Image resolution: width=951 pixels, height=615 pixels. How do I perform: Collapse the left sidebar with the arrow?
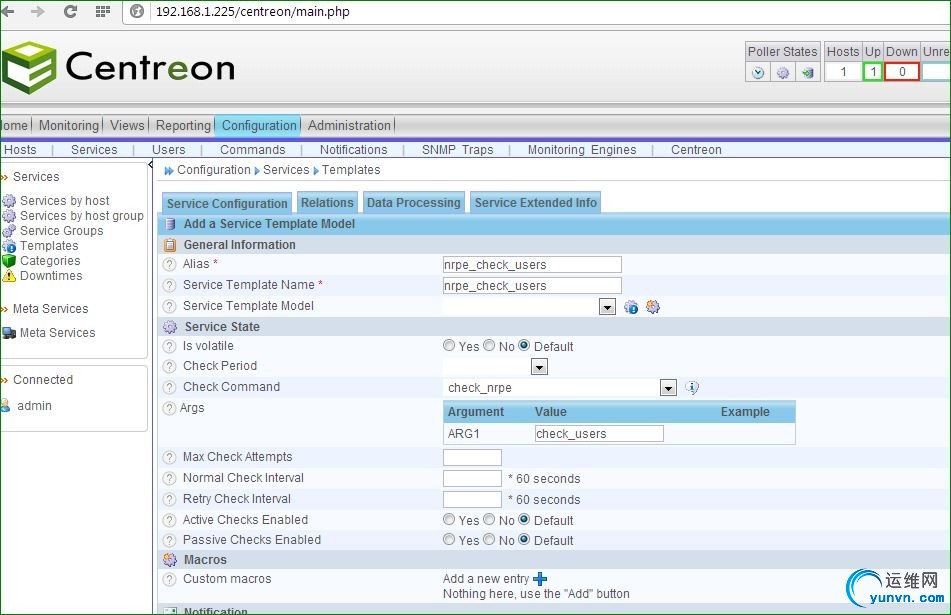point(150,165)
